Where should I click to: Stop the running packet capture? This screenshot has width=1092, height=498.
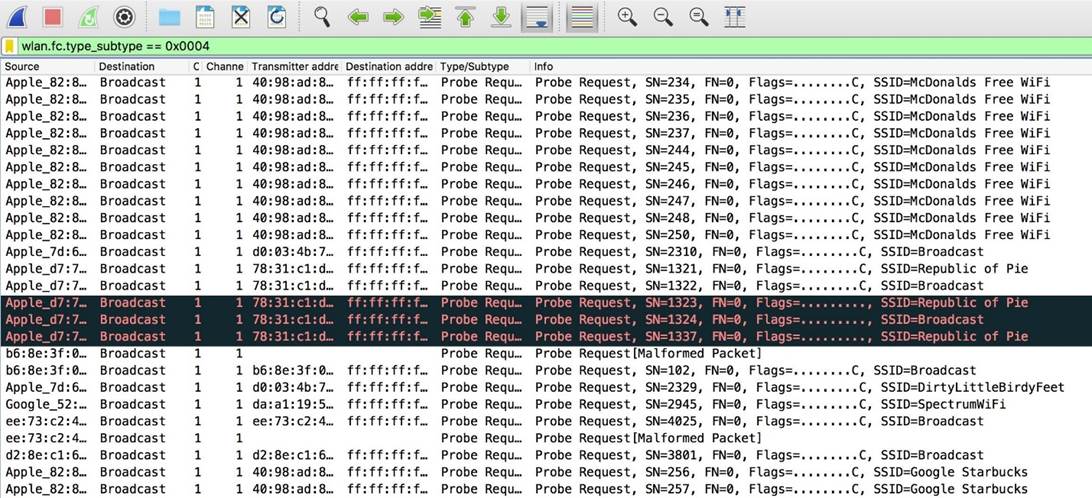coord(53,16)
